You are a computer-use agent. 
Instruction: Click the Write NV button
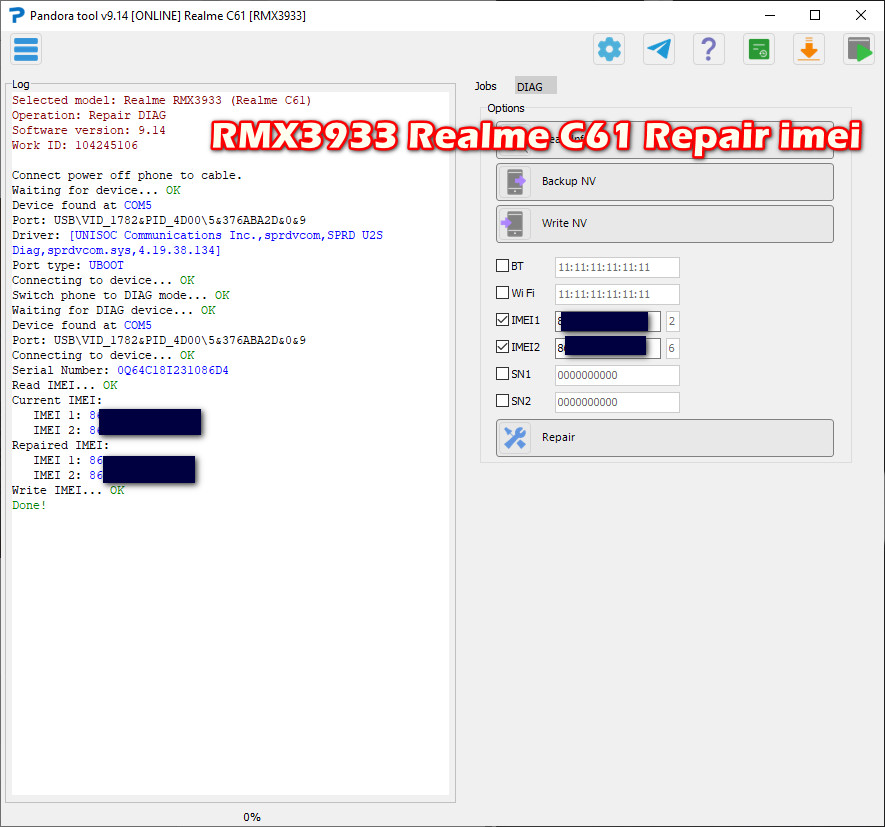coord(664,224)
